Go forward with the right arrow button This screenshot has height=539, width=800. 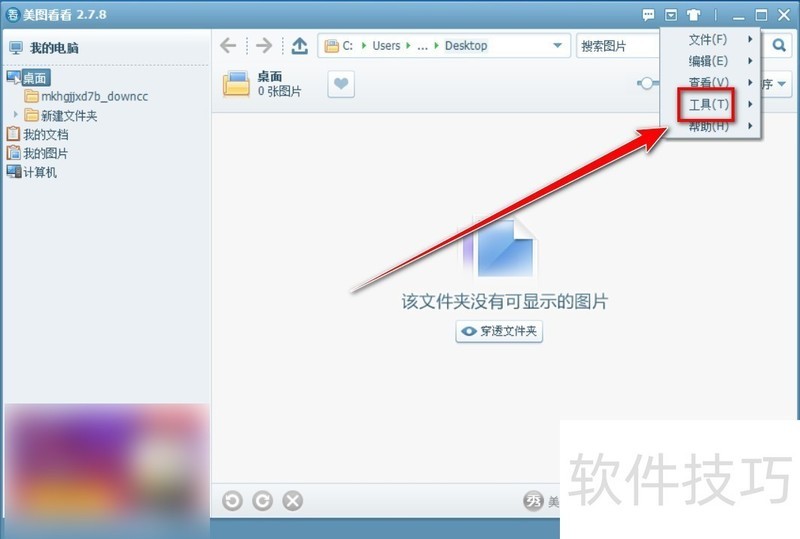tap(264, 45)
